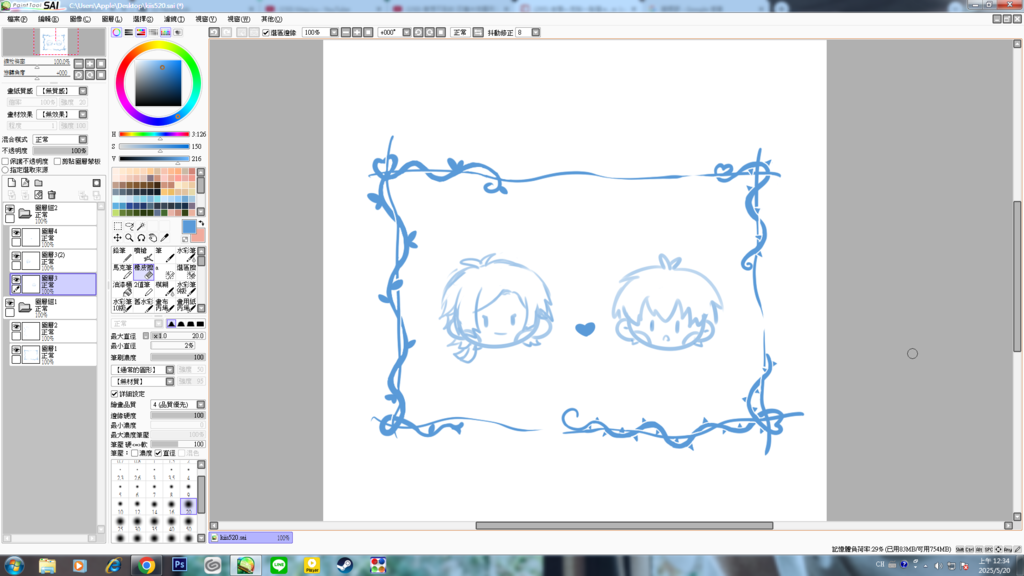
Task: Show the color wheel panel
Action: pyautogui.click(x=116, y=32)
